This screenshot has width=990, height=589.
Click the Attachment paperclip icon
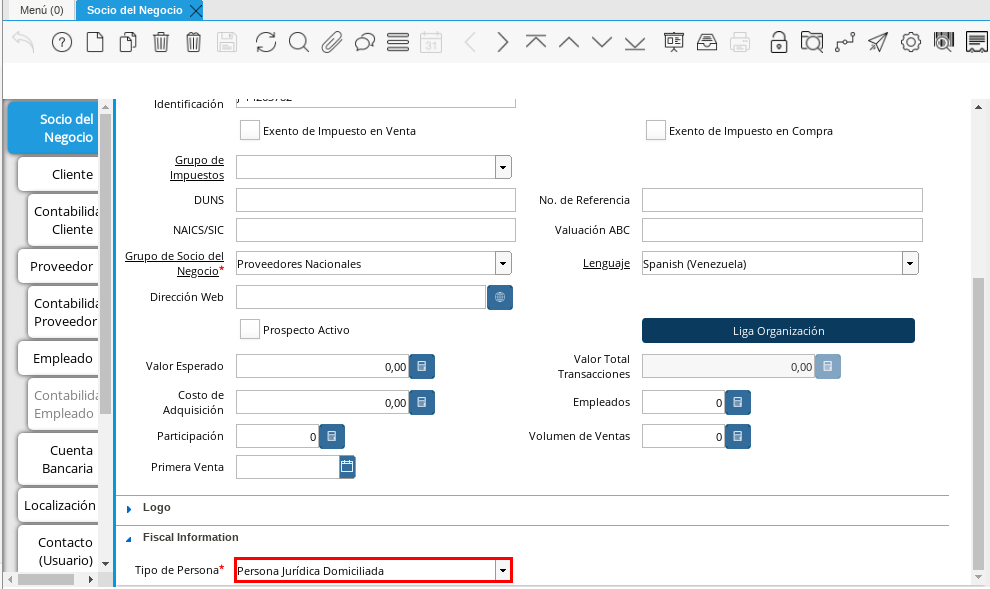click(x=331, y=42)
